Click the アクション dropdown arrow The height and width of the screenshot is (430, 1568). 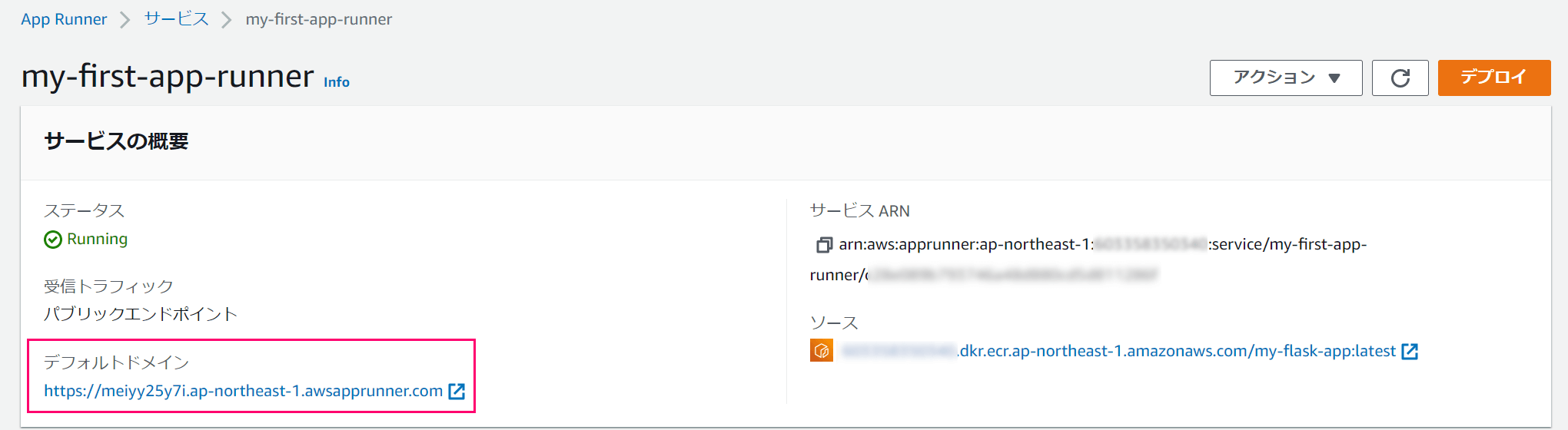click(1334, 78)
